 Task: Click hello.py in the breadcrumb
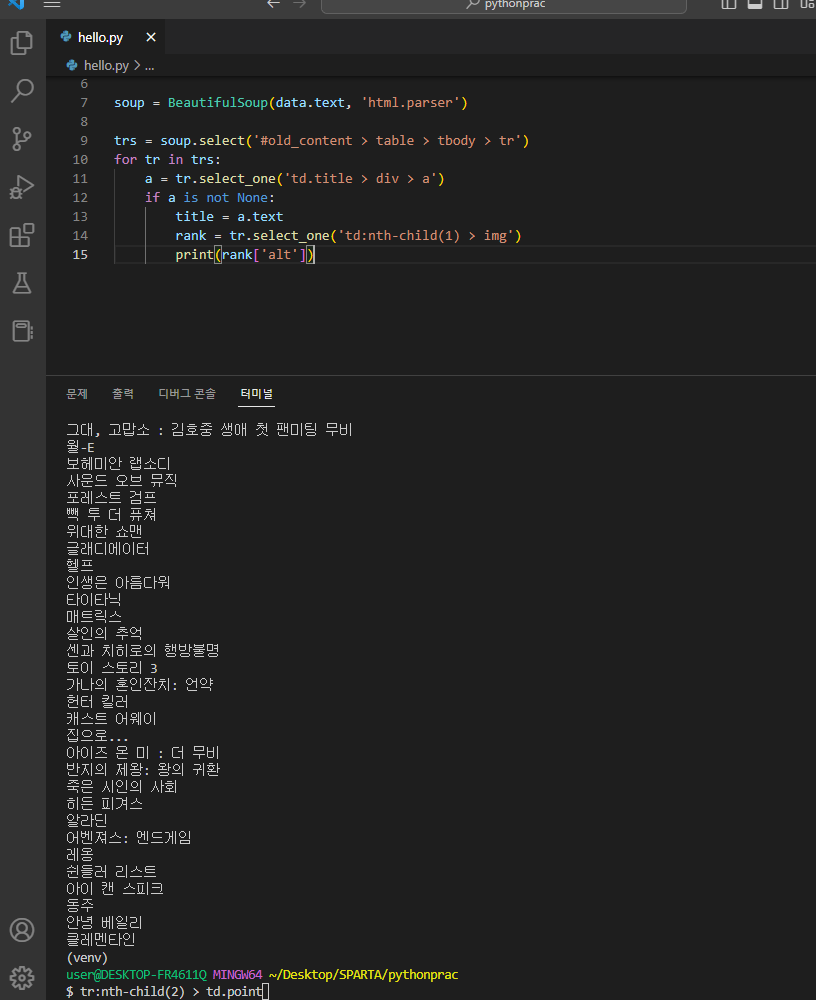[106, 66]
